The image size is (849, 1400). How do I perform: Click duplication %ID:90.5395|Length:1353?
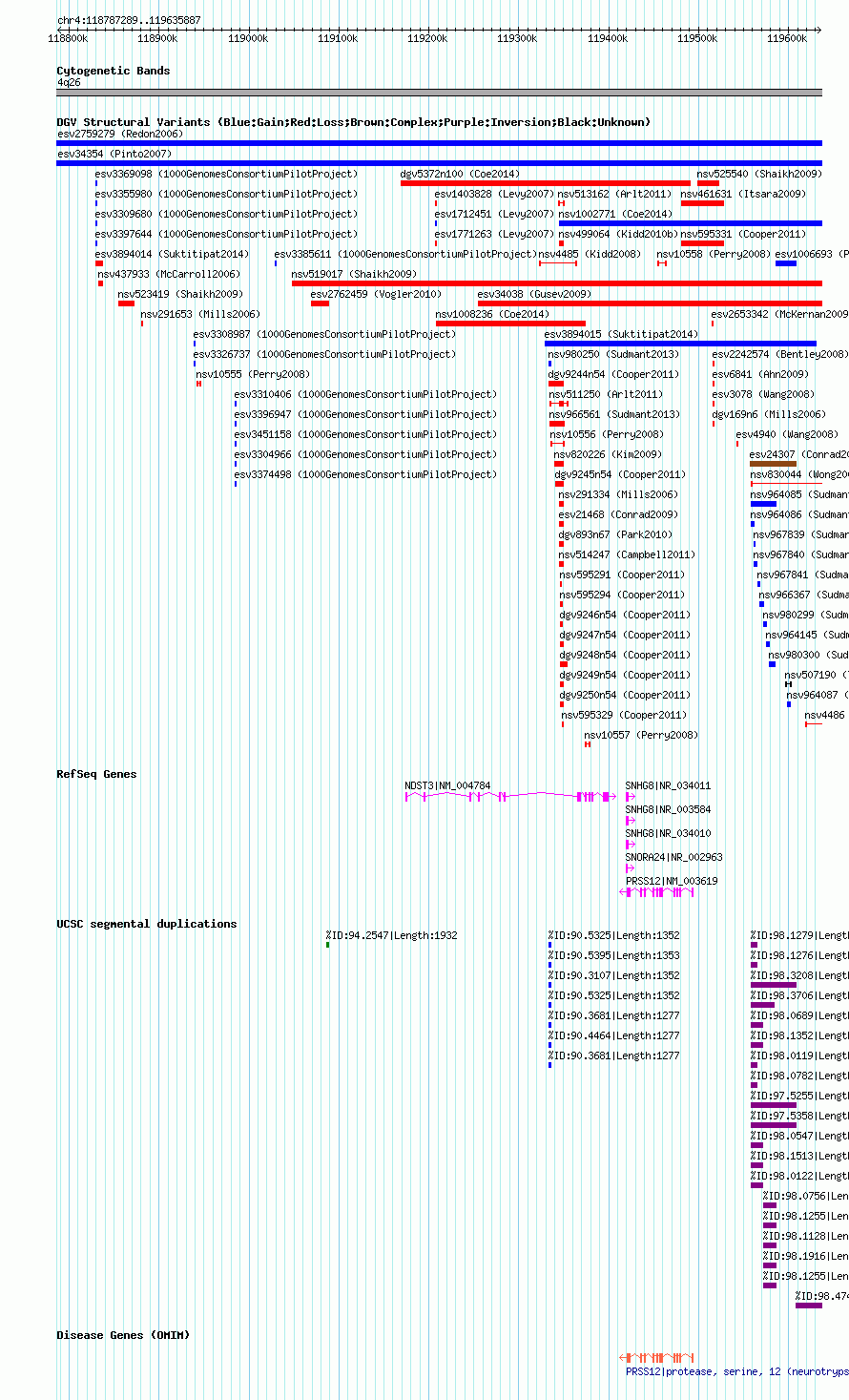coord(614,955)
